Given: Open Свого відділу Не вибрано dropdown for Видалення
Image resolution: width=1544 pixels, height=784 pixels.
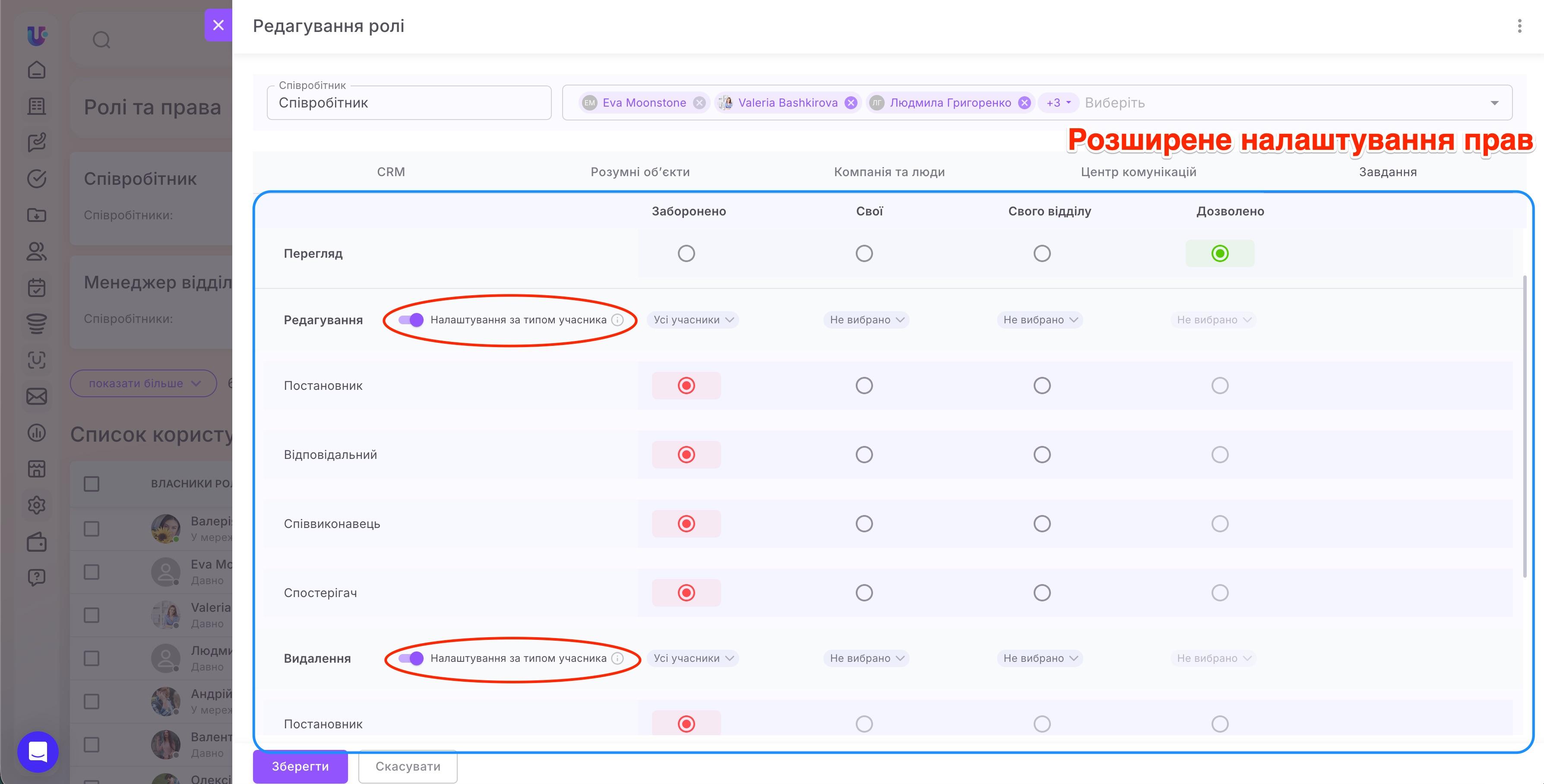Looking at the screenshot, I should coord(1040,658).
